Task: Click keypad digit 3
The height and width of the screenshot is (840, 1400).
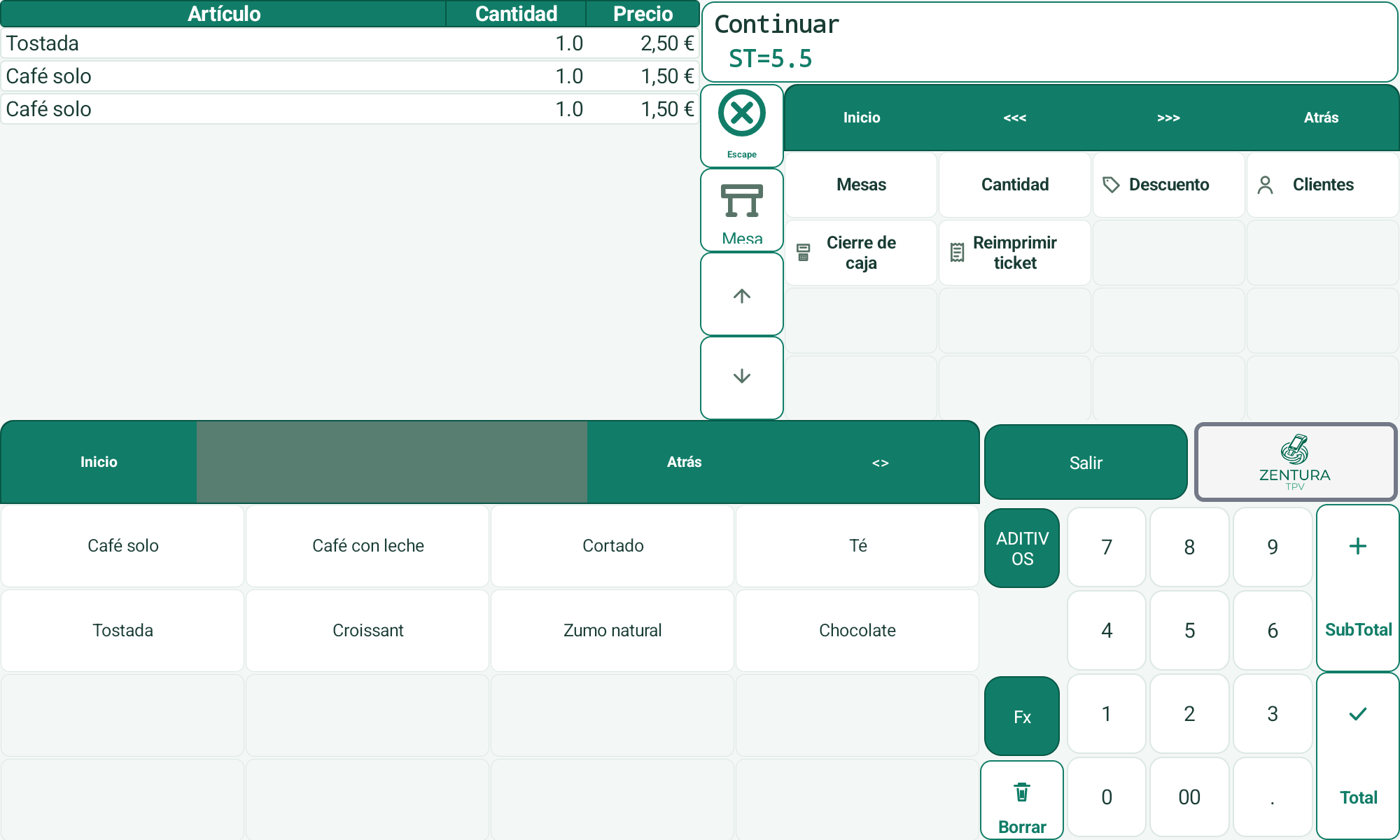Action: click(1273, 713)
